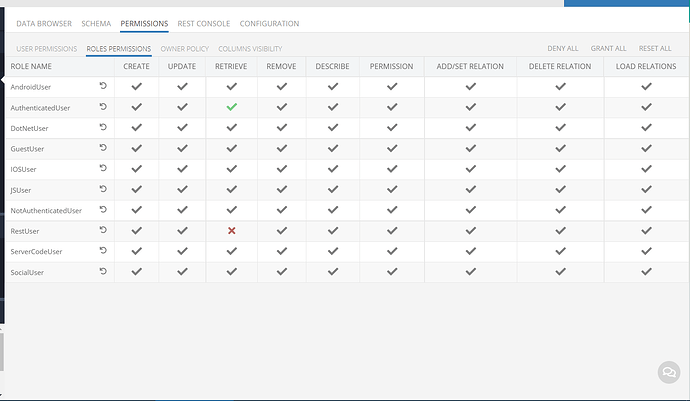Screen dimensions: 690x401
Task: Reset the DotNetUser role permissions
Action: coord(103,127)
